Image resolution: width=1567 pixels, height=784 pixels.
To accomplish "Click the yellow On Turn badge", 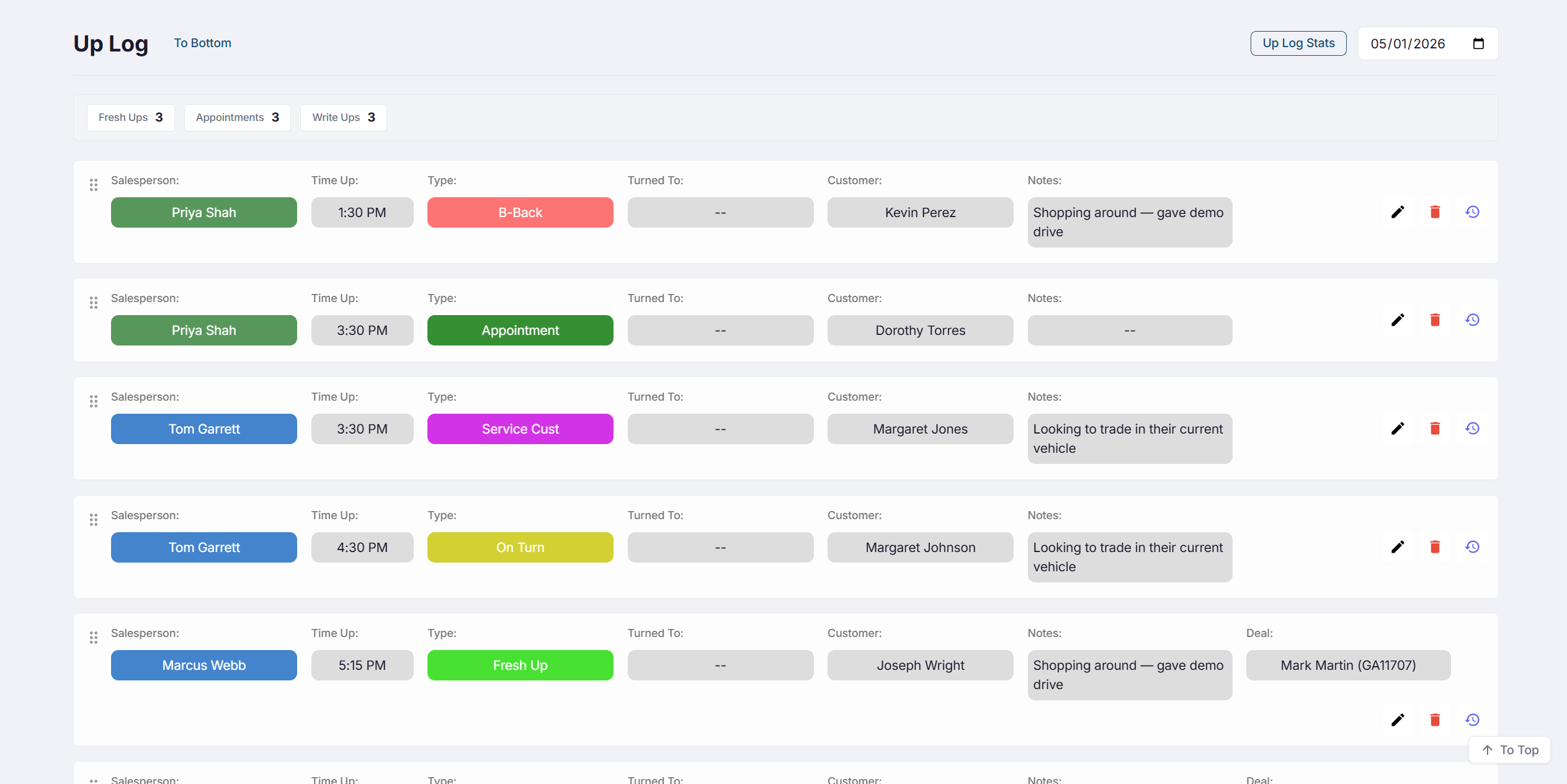I will (x=520, y=548).
